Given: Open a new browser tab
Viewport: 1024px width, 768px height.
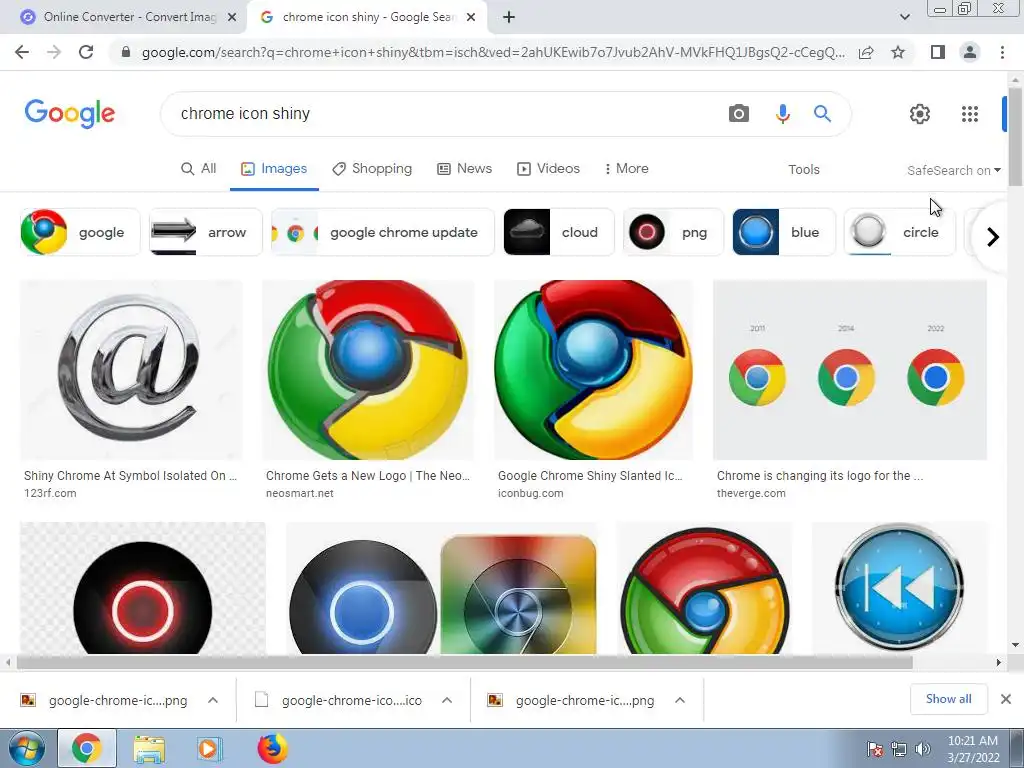Looking at the screenshot, I should coord(509,17).
